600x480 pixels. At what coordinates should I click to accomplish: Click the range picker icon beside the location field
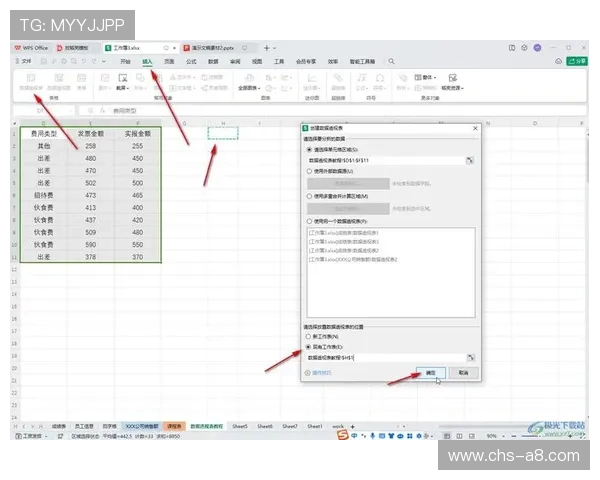469,356
